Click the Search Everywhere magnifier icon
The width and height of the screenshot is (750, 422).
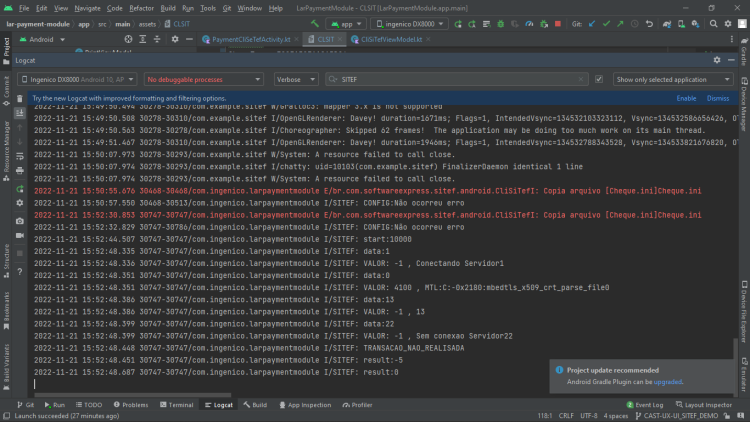pos(713,24)
